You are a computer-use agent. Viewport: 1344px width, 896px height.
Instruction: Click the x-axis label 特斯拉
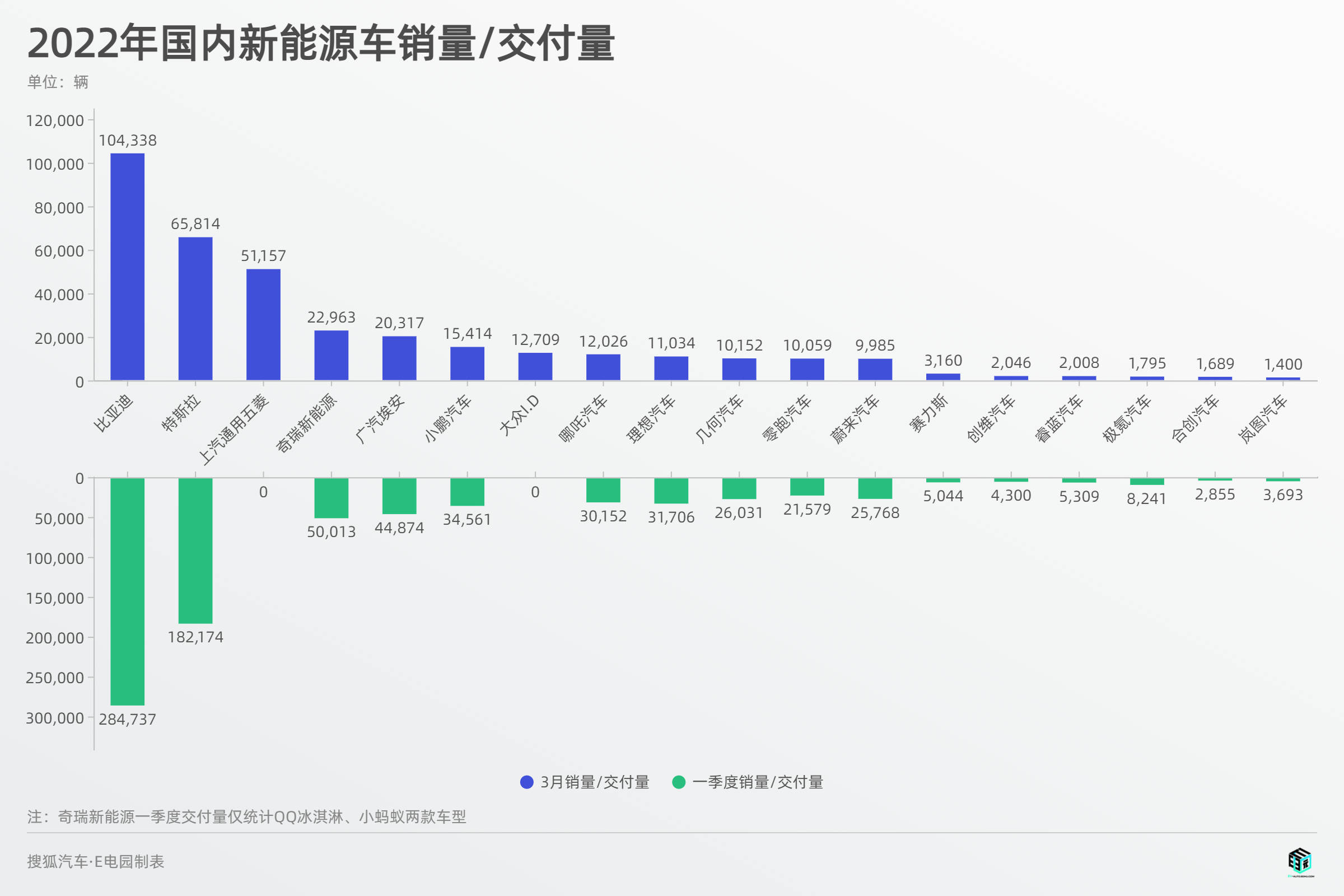tap(181, 413)
